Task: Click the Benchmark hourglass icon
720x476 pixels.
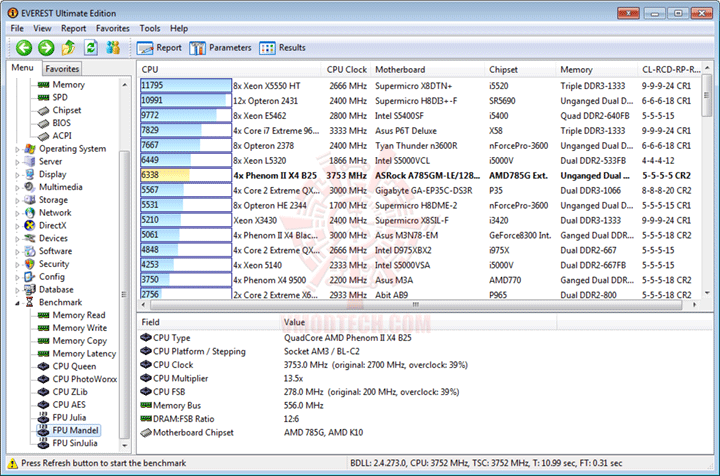Action: 30,302
